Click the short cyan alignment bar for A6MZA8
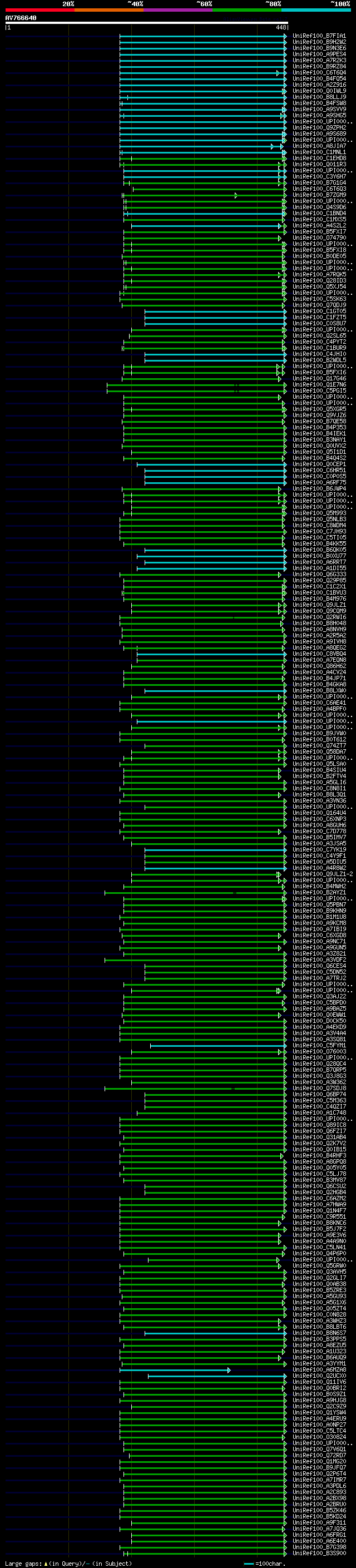This screenshot has height=1568, width=356. [175, 1371]
